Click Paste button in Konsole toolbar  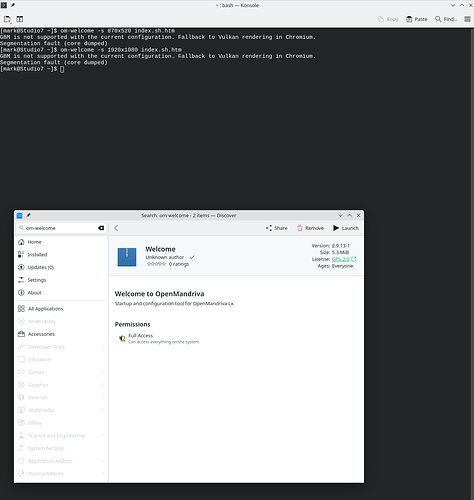417,19
